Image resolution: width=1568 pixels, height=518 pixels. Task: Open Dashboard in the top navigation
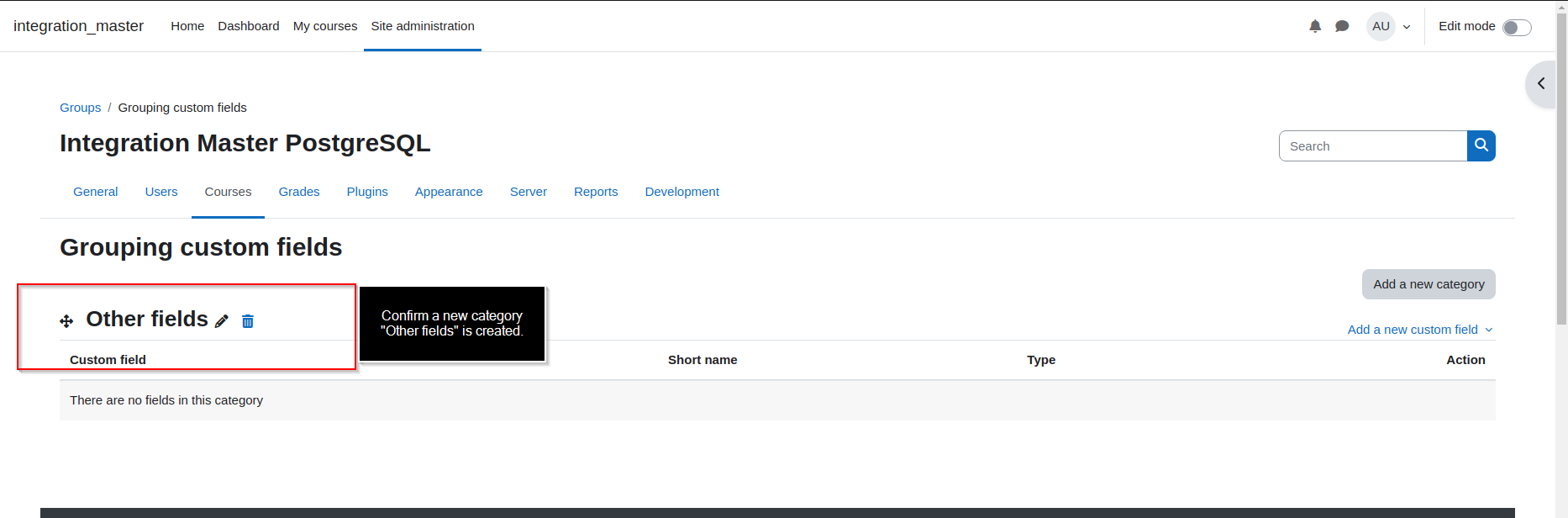249,26
